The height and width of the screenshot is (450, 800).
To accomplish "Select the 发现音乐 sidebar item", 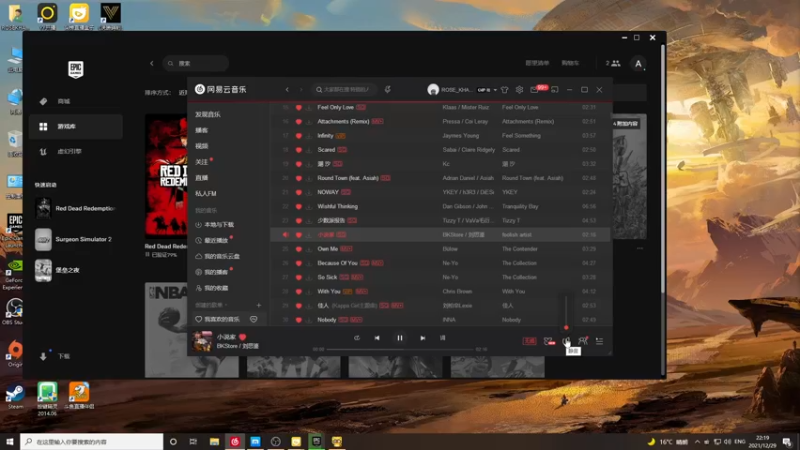I will point(208,114).
